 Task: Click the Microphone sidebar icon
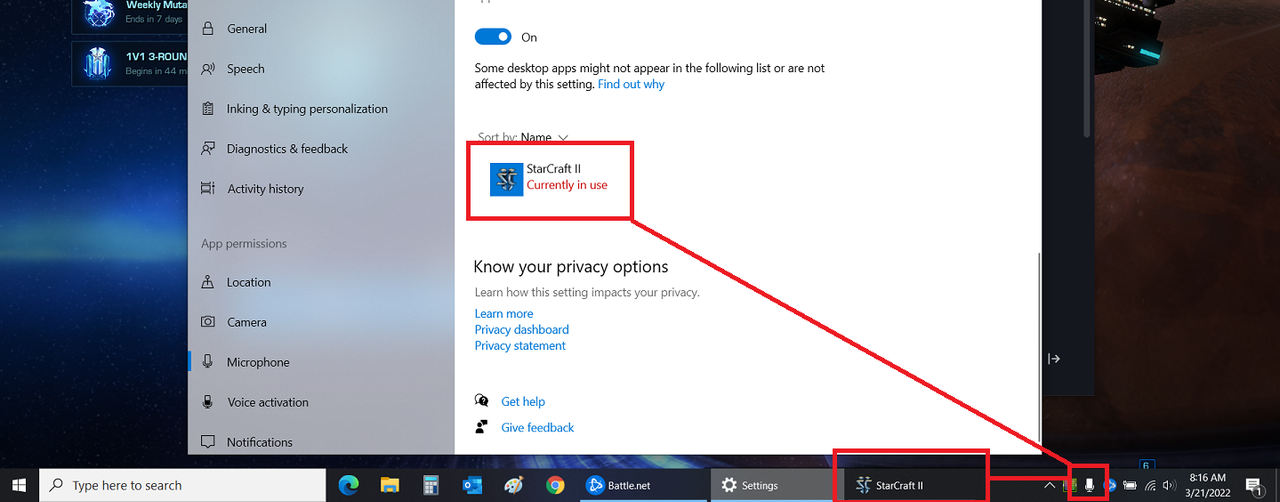point(207,362)
